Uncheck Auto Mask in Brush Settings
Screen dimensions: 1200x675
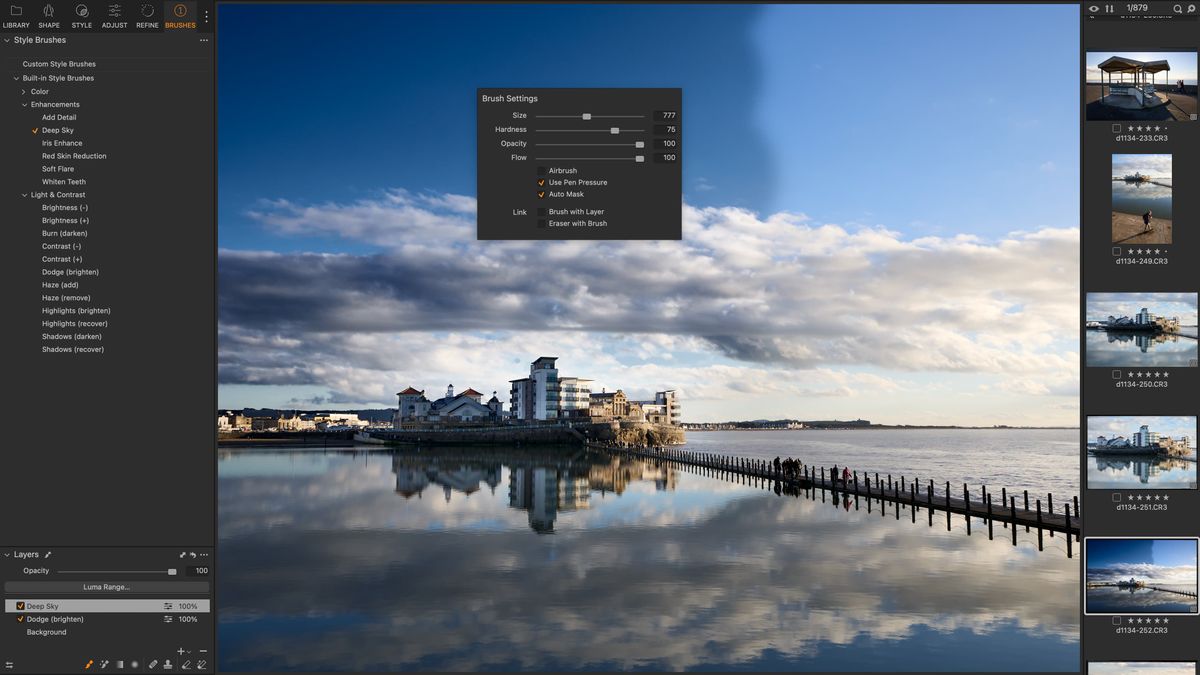coord(543,194)
